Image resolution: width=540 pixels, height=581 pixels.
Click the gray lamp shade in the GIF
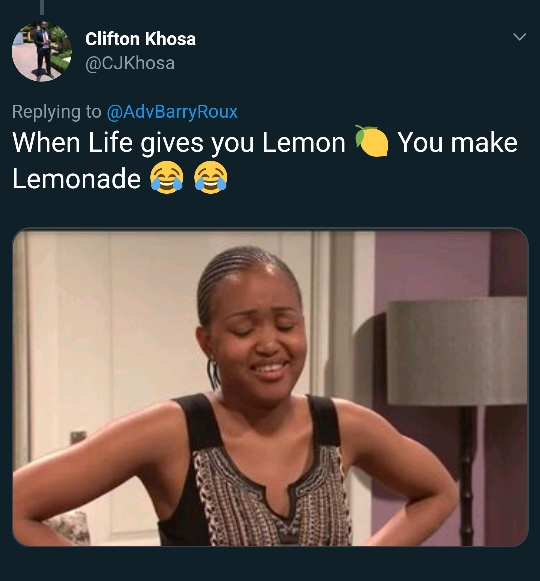457,350
